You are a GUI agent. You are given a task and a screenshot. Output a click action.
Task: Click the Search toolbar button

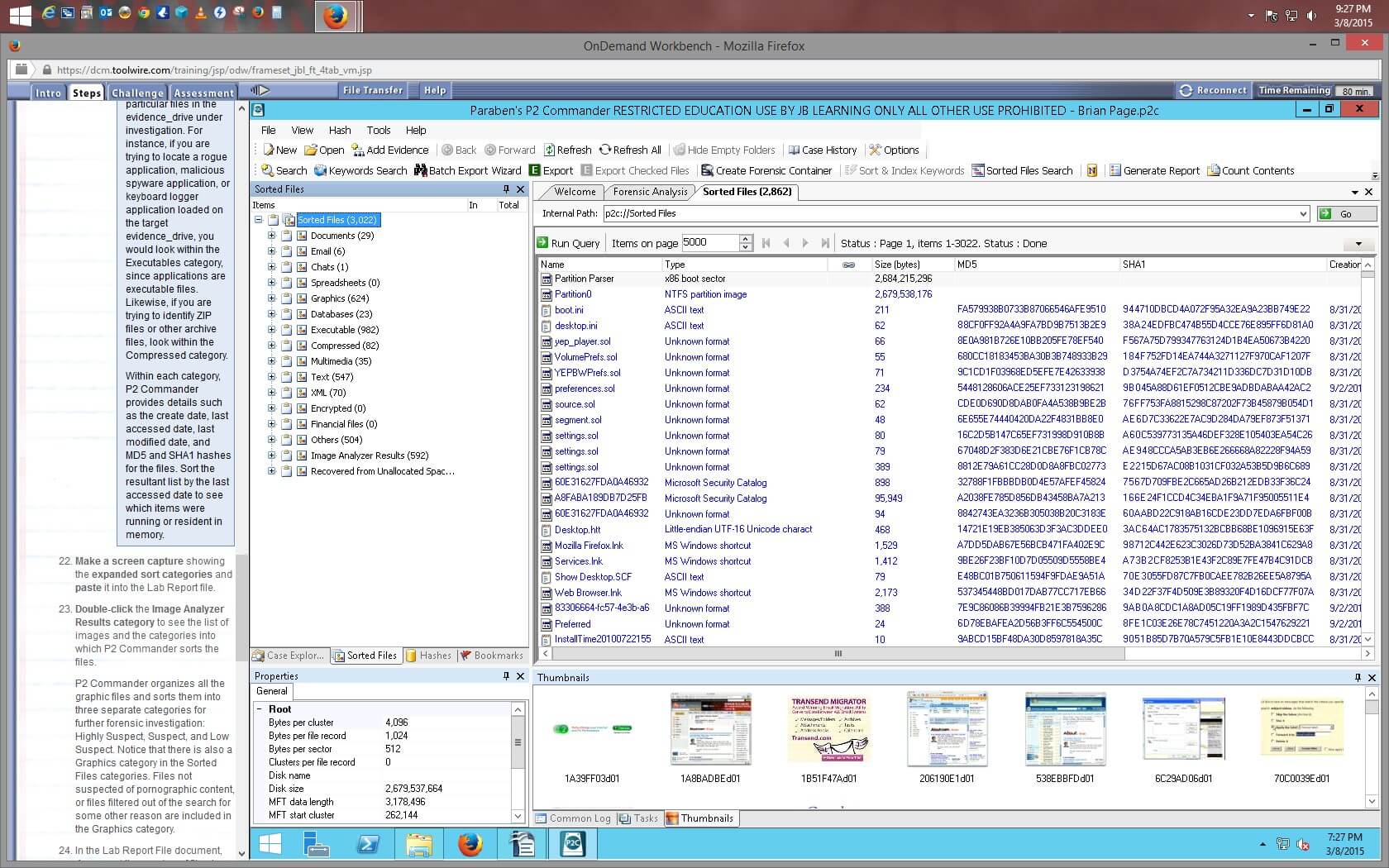click(284, 170)
